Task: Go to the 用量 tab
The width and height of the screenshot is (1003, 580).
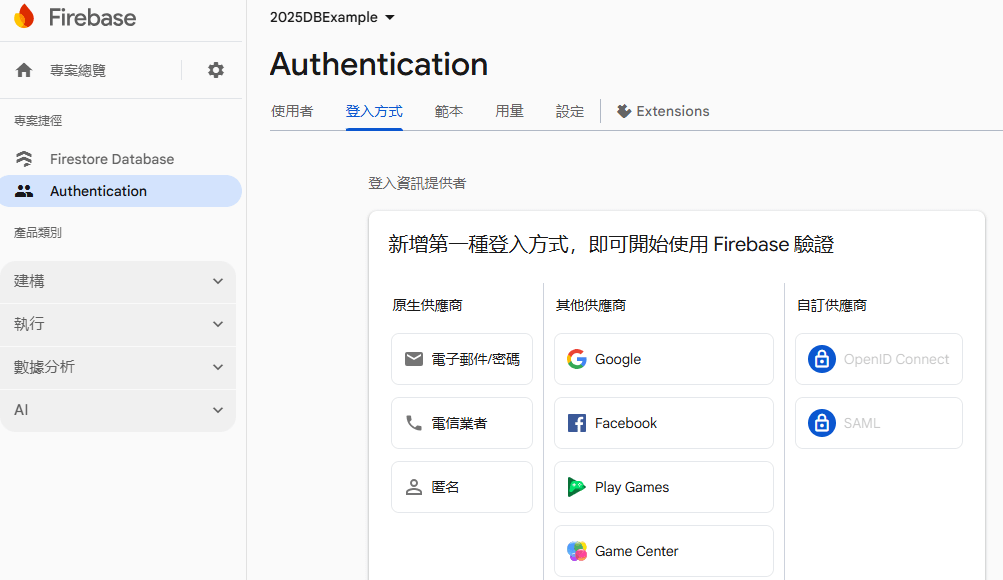Action: click(x=510, y=111)
